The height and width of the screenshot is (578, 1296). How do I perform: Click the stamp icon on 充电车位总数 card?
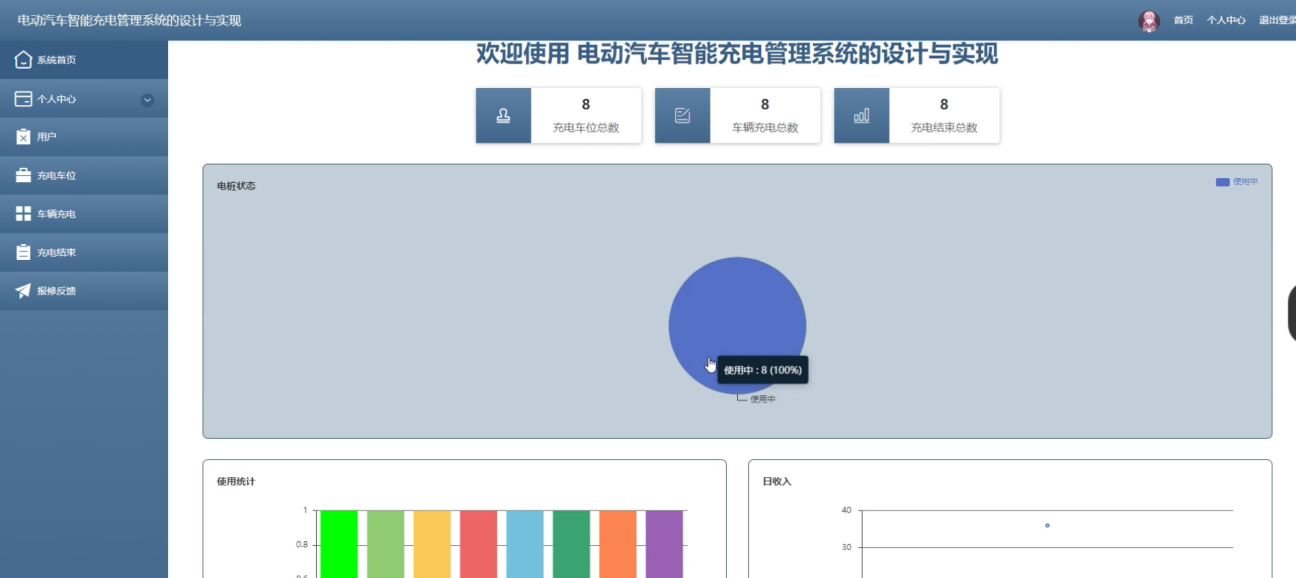pyautogui.click(x=503, y=116)
